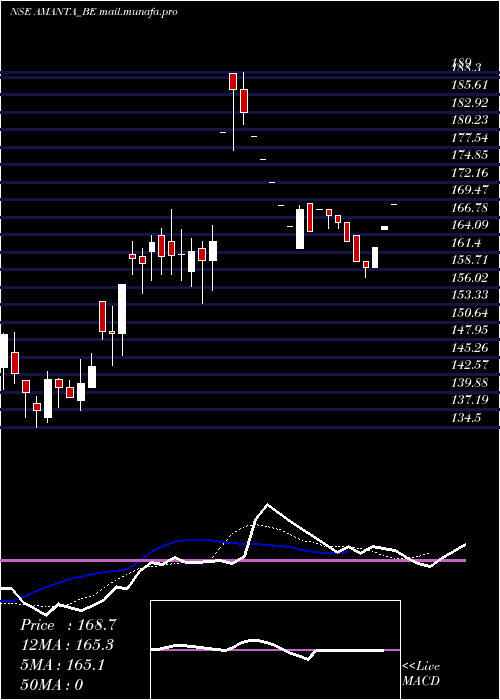Screen dimensions: 500x700
Task: Click the 156.02 price axis label
Action: (x=470, y=278)
